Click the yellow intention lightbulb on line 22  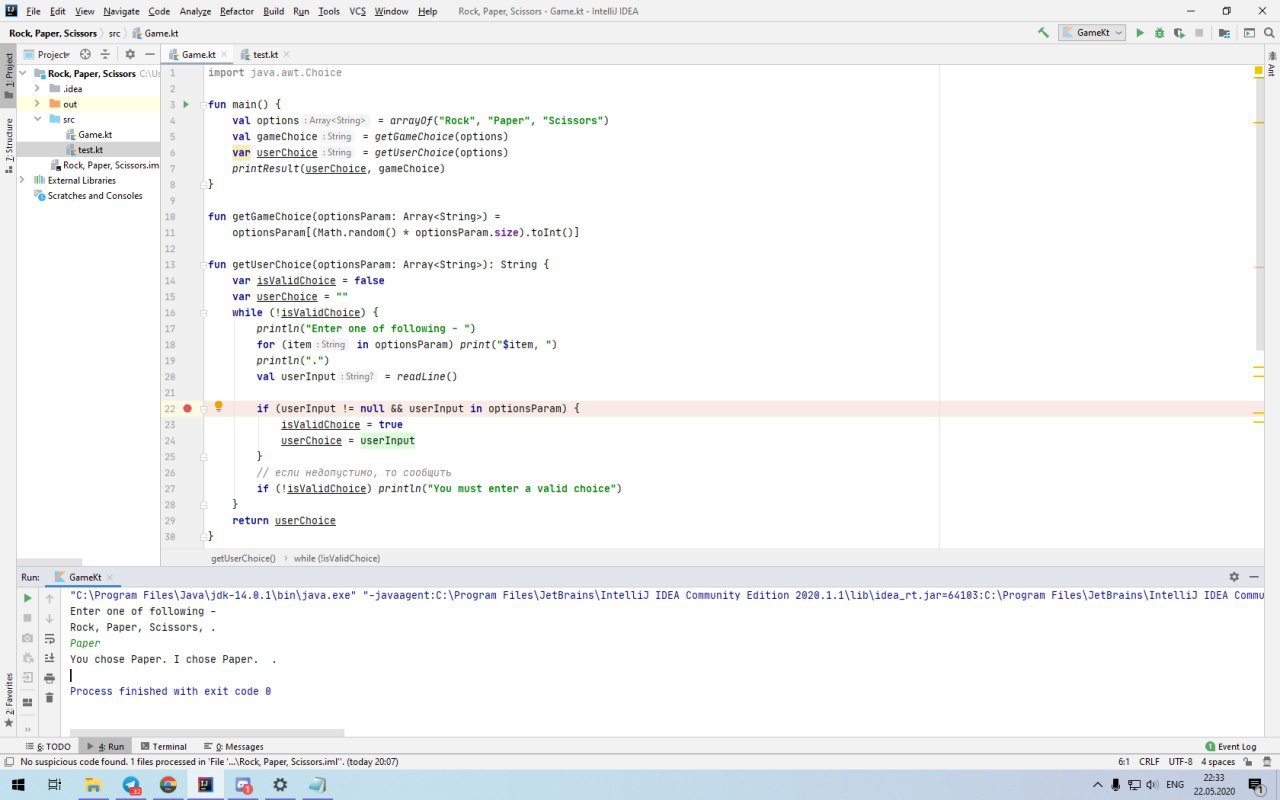pyautogui.click(x=219, y=406)
